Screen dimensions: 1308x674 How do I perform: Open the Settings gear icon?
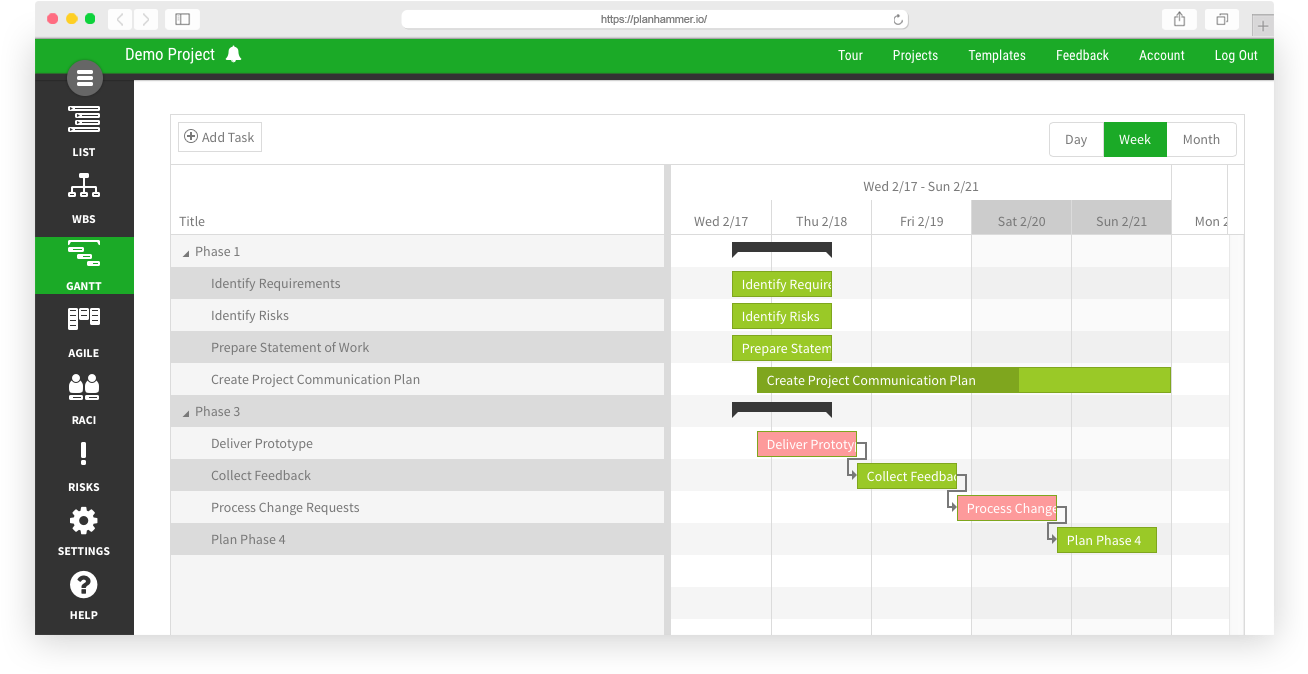[x=84, y=520]
